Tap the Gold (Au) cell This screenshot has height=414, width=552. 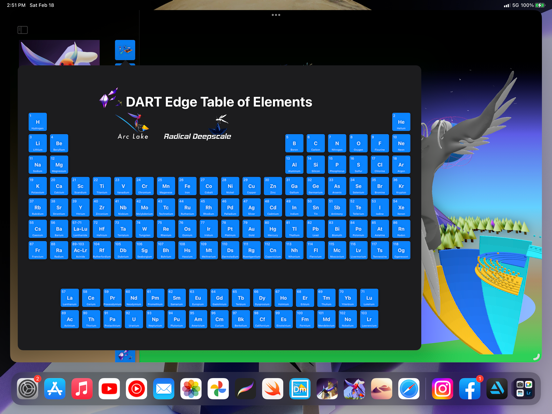tap(251, 229)
